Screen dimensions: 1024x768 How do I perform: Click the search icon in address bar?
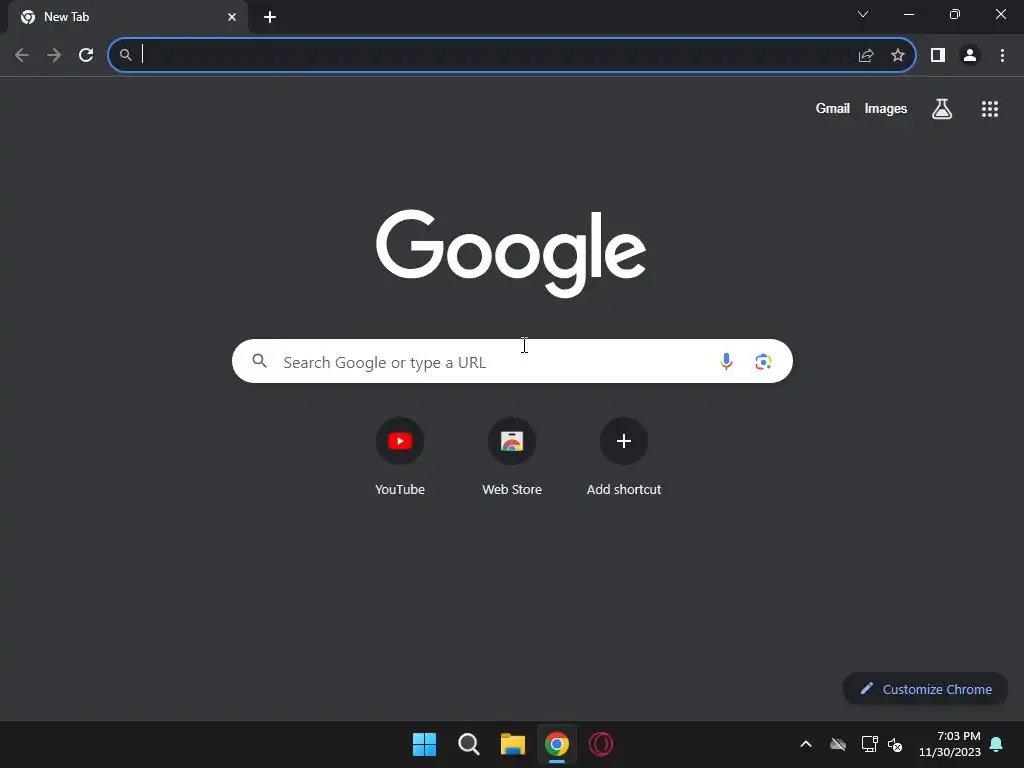point(125,56)
